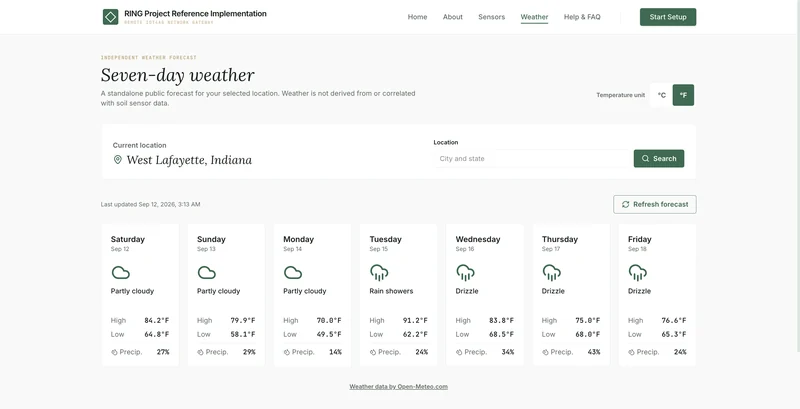Click Thursday's low value 68.0°F

click(588, 335)
